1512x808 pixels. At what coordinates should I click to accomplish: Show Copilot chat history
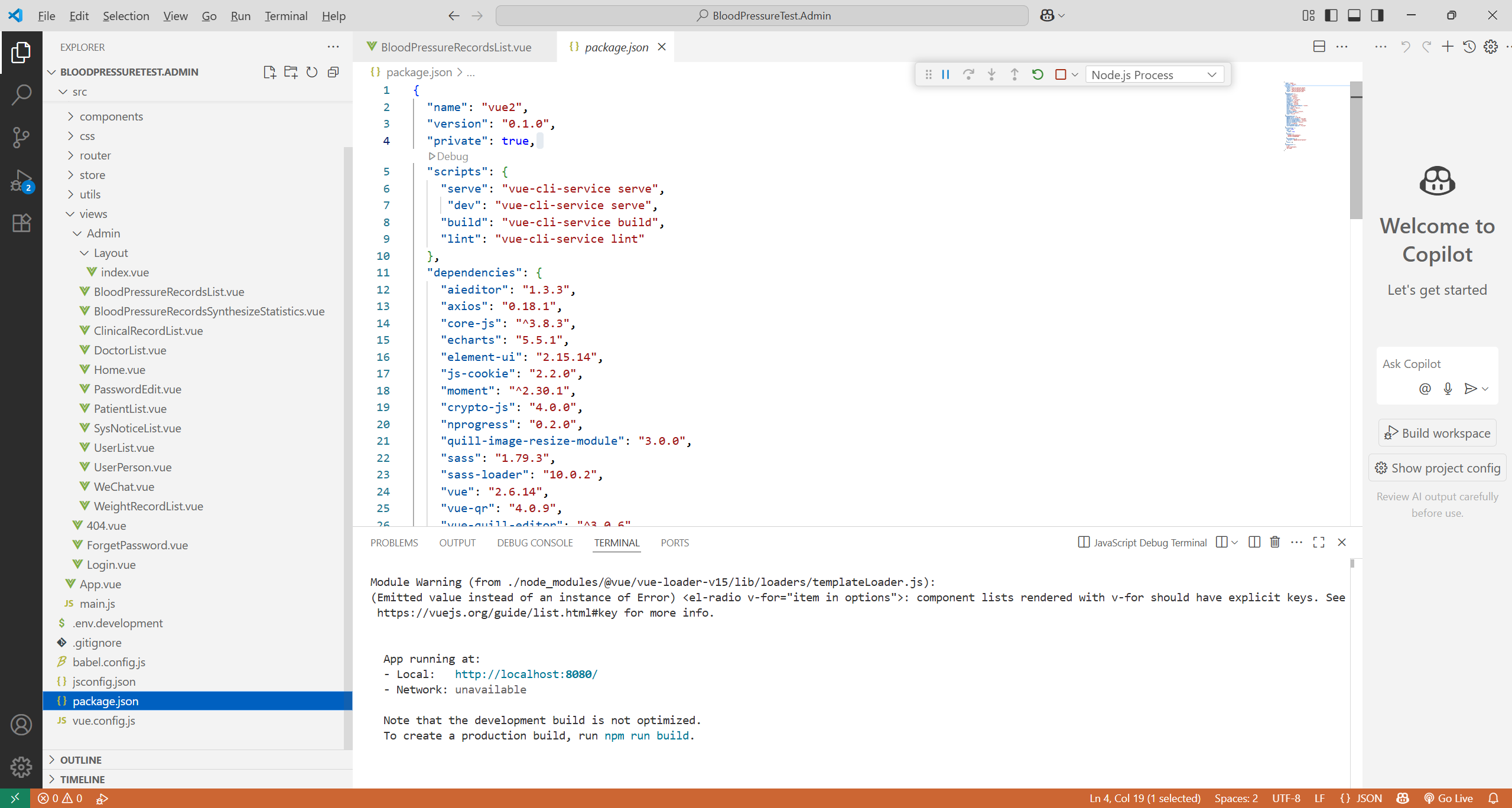point(1469,47)
